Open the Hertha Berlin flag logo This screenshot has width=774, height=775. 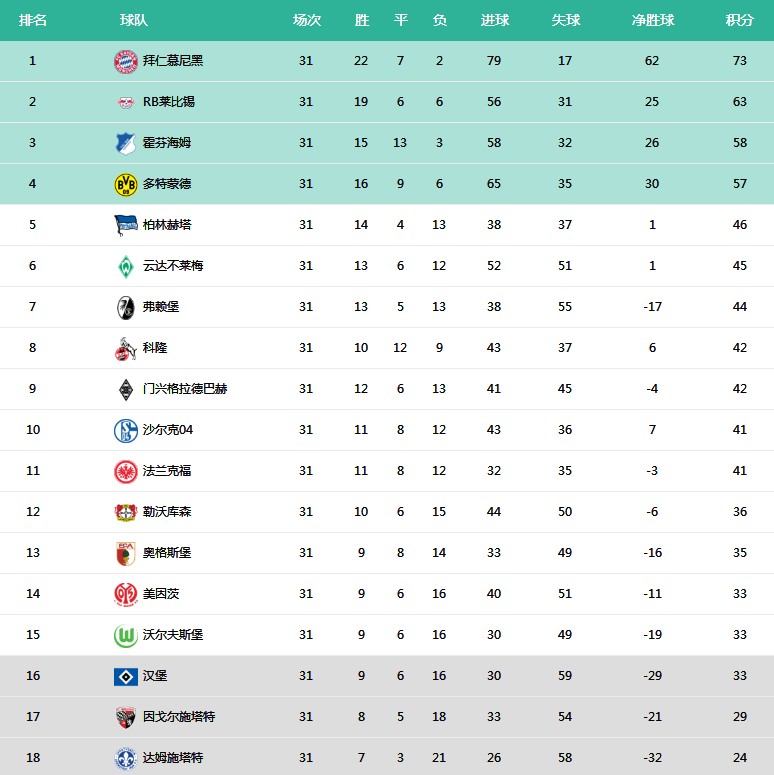click(x=126, y=225)
